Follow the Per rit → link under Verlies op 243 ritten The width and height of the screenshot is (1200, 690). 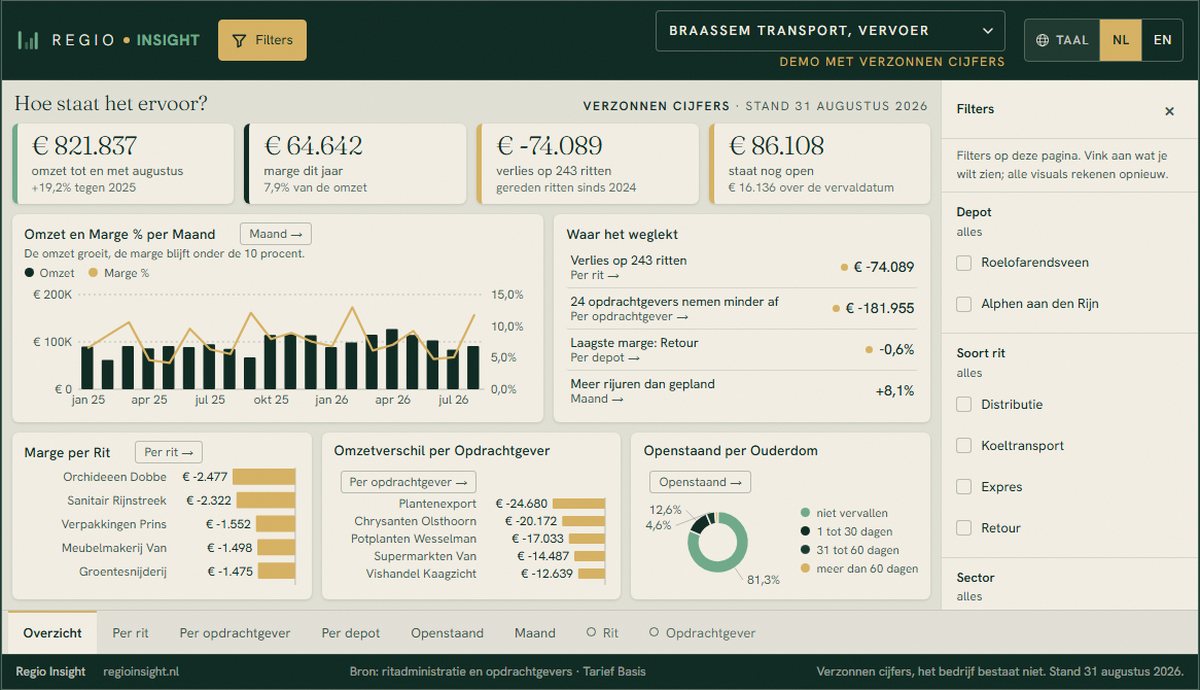595,275
